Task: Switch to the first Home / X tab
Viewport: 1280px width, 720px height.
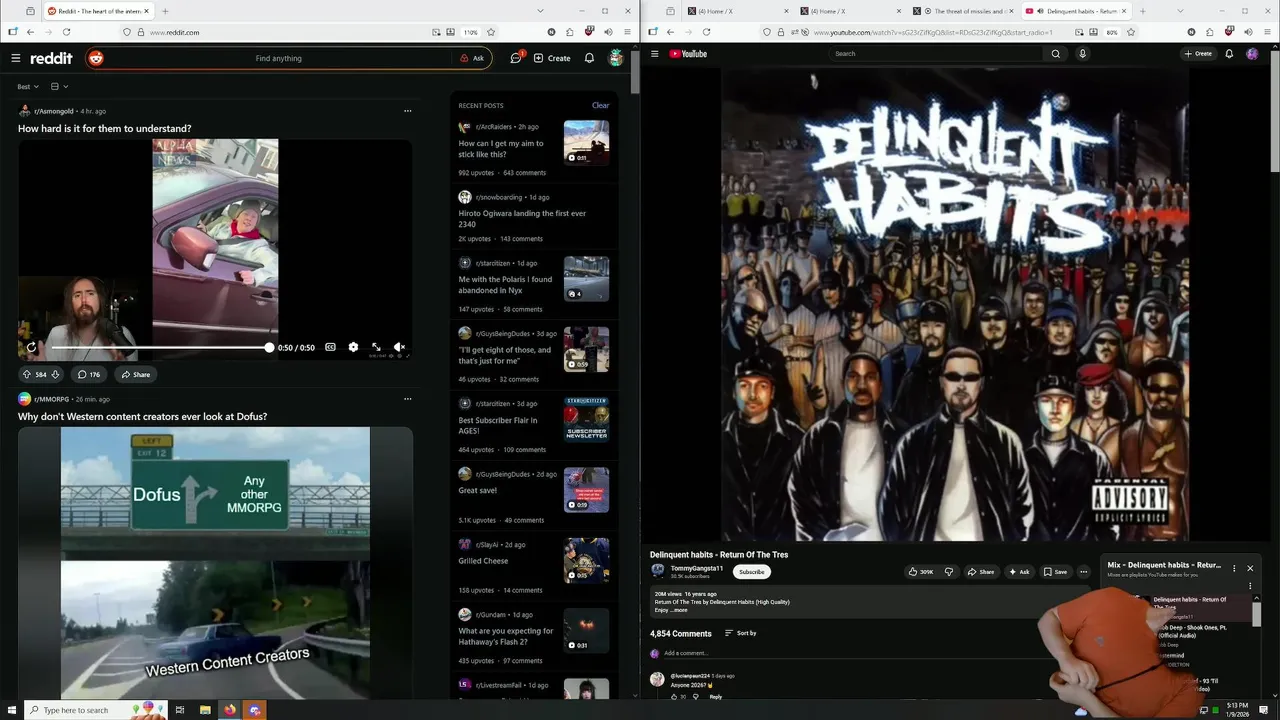Action: 738,11
